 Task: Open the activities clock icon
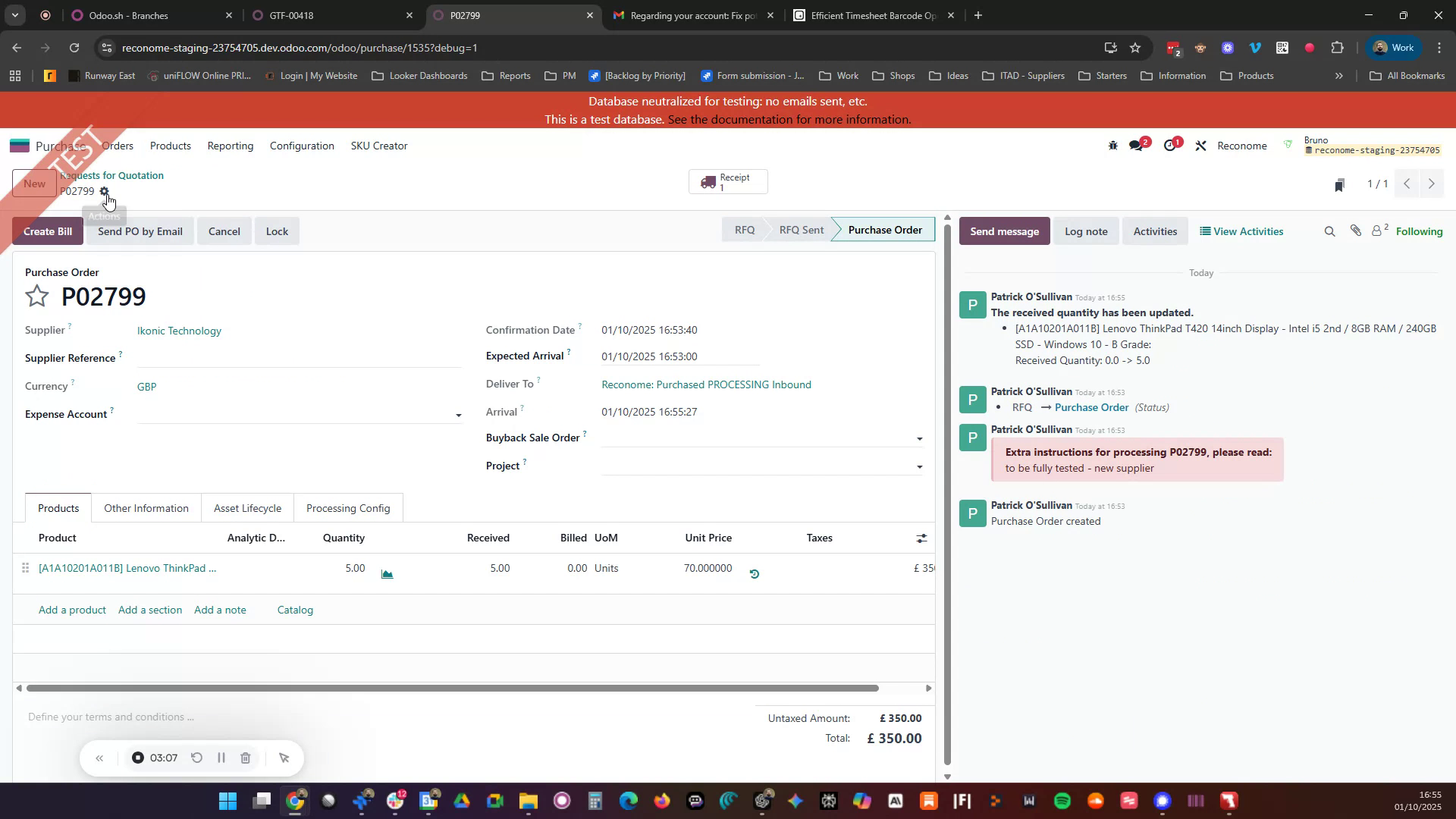pos(1170,145)
